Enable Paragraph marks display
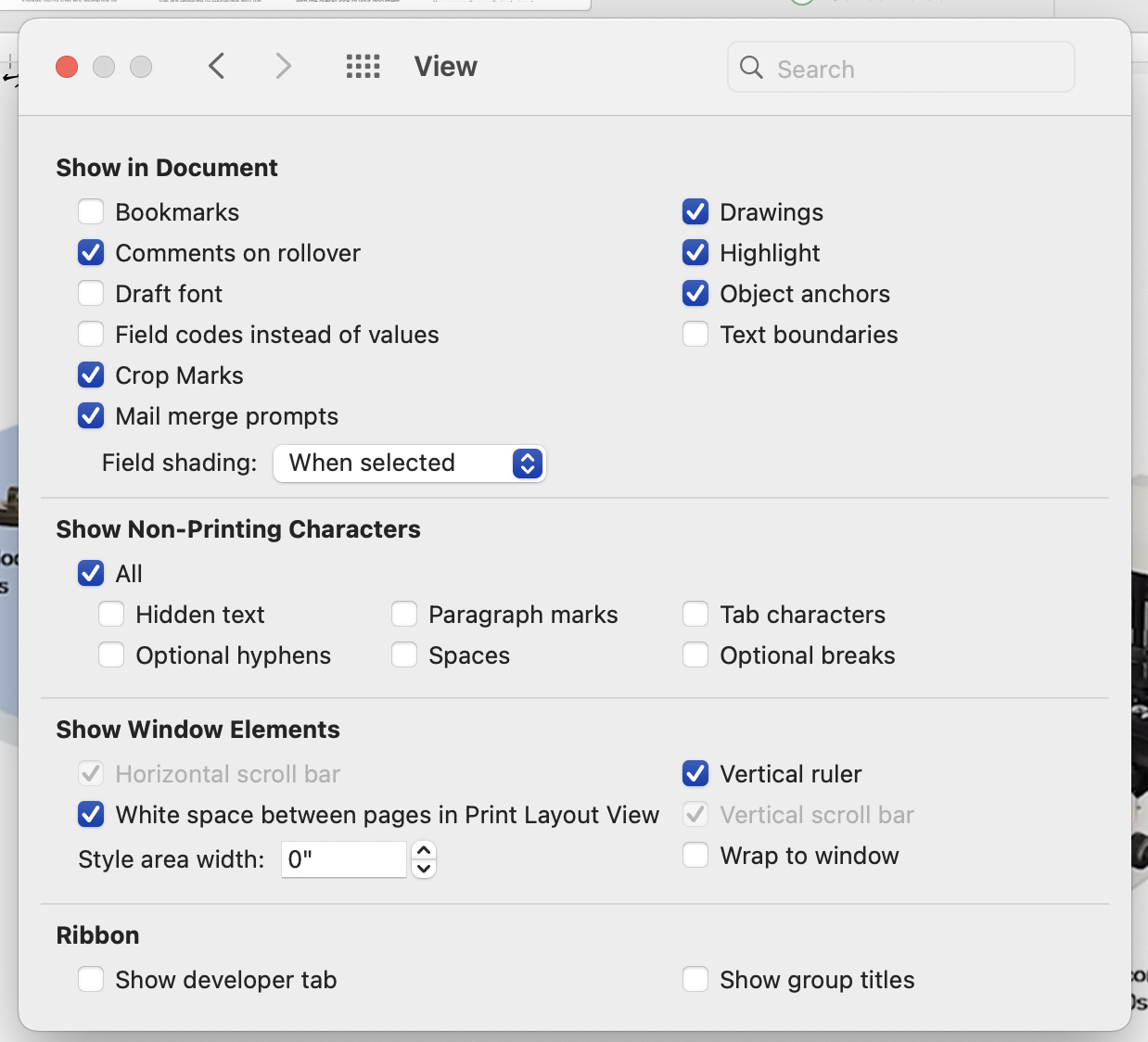The width and height of the screenshot is (1148, 1042). point(404,615)
